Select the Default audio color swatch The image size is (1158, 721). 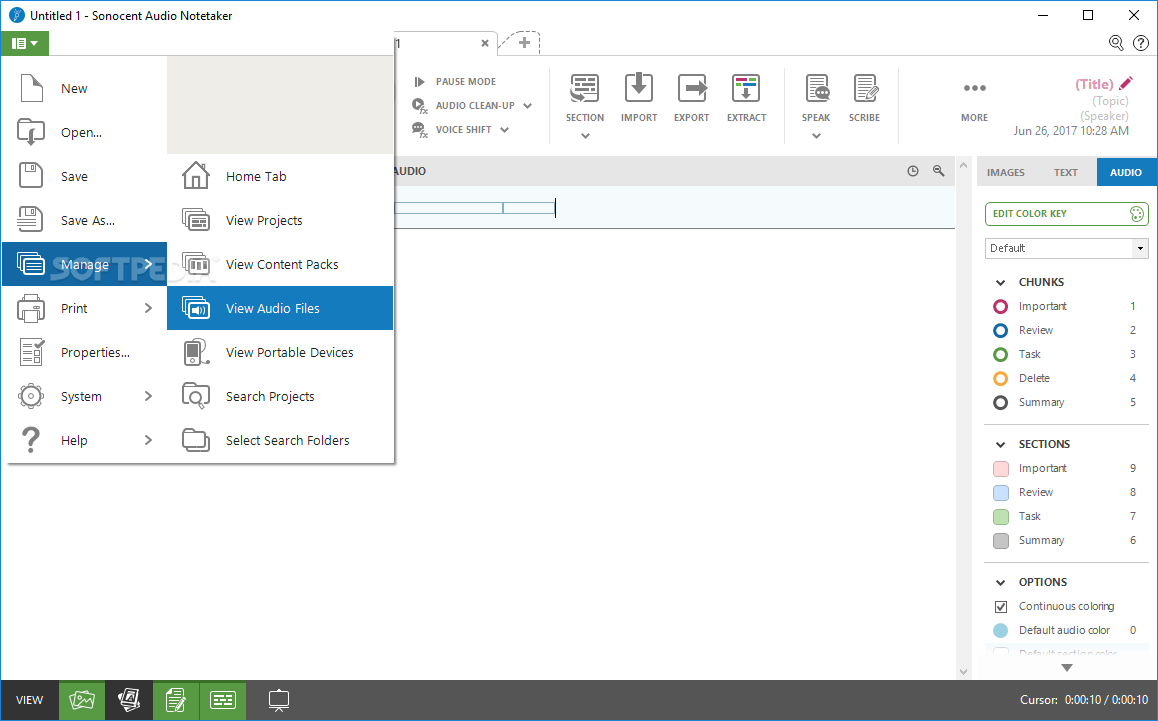coord(1001,630)
